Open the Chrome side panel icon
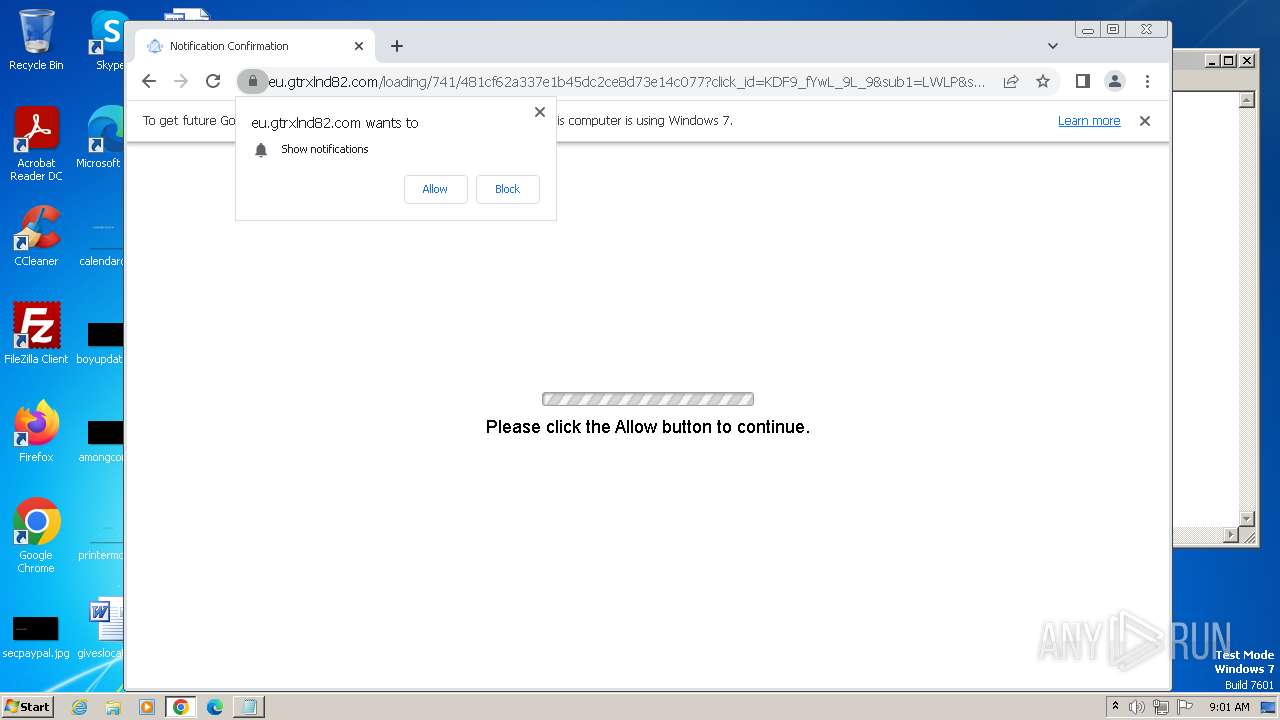This screenshot has width=1280, height=720. [x=1082, y=81]
